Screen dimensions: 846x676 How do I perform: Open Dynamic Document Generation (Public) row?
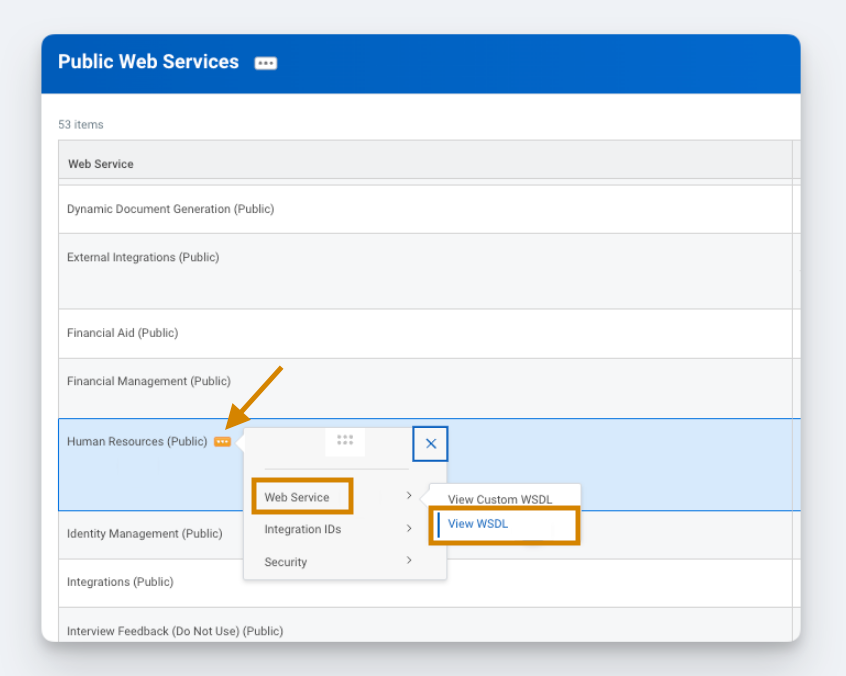click(x=170, y=209)
